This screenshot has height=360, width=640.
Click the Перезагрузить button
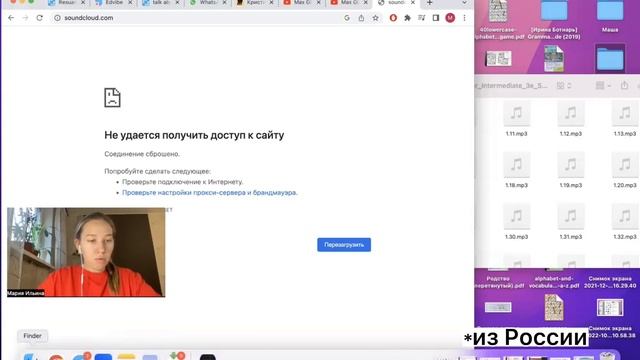pyautogui.click(x=344, y=245)
